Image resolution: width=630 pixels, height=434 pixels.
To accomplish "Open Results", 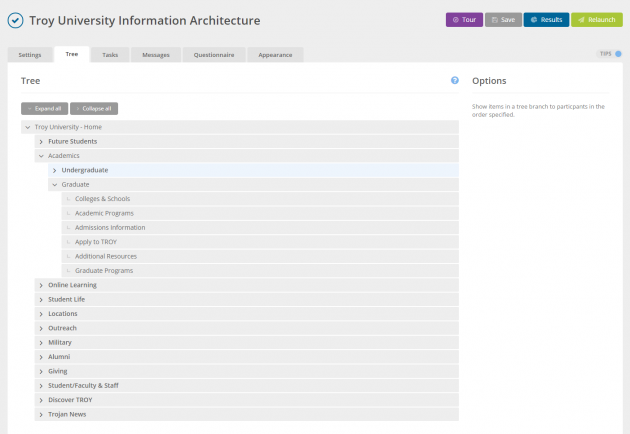I will [x=546, y=20].
